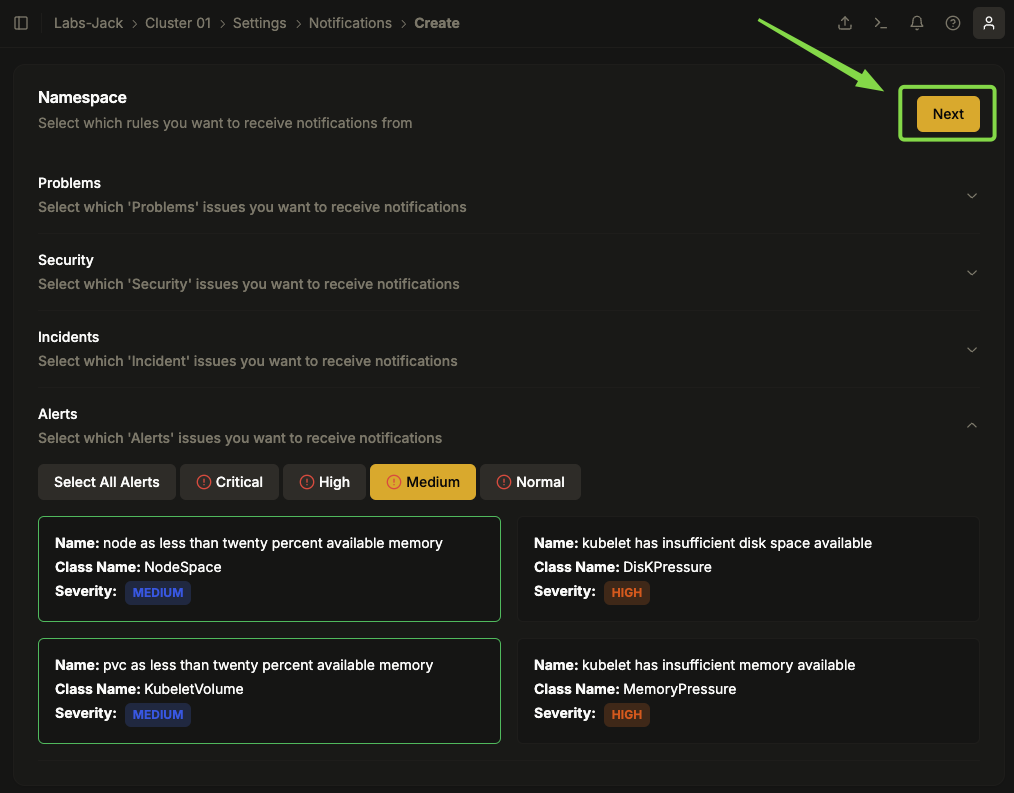The width and height of the screenshot is (1014, 793).
Task: Select the MemoryPressure alert card
Action: pos(748,691)
